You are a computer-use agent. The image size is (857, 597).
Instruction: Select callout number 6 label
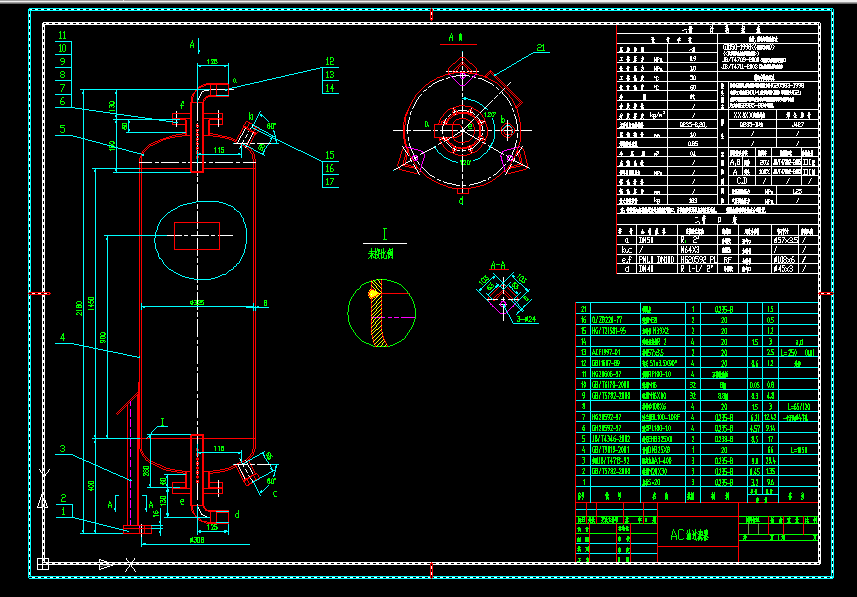tap(63, 101)
